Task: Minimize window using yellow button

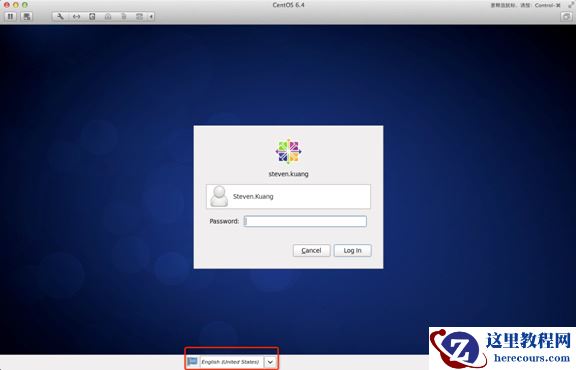Action: 15,5
